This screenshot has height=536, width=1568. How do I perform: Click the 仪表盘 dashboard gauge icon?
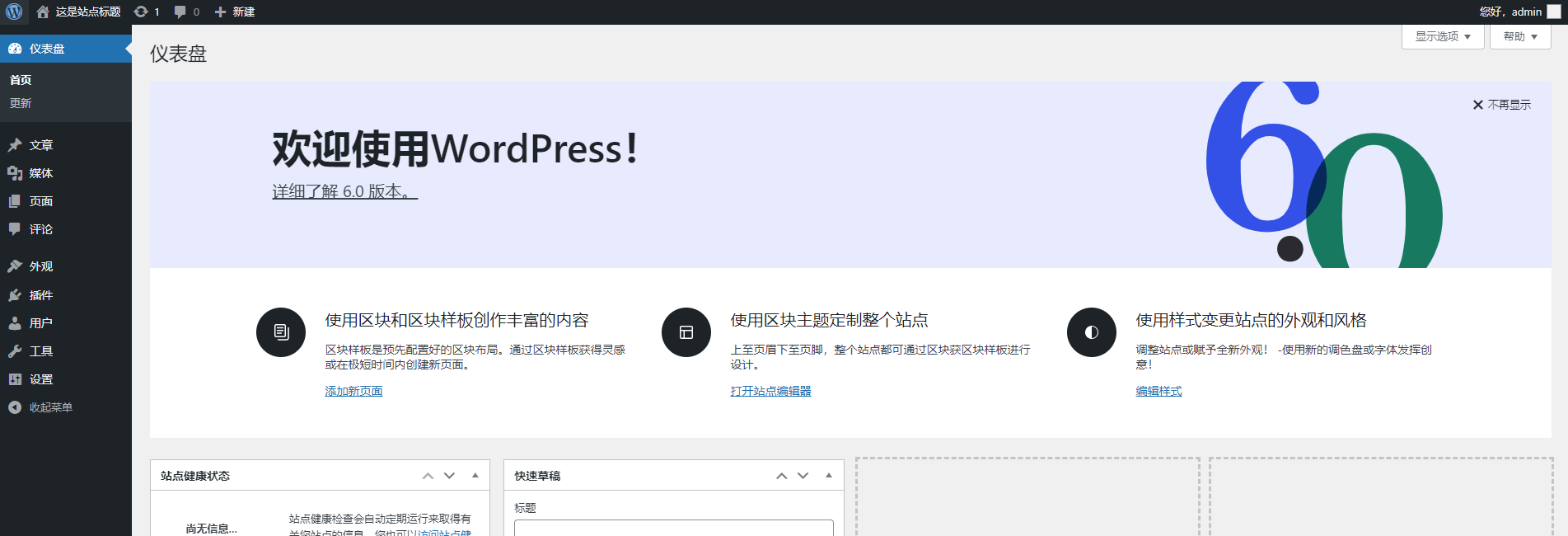tap(15, 49)
